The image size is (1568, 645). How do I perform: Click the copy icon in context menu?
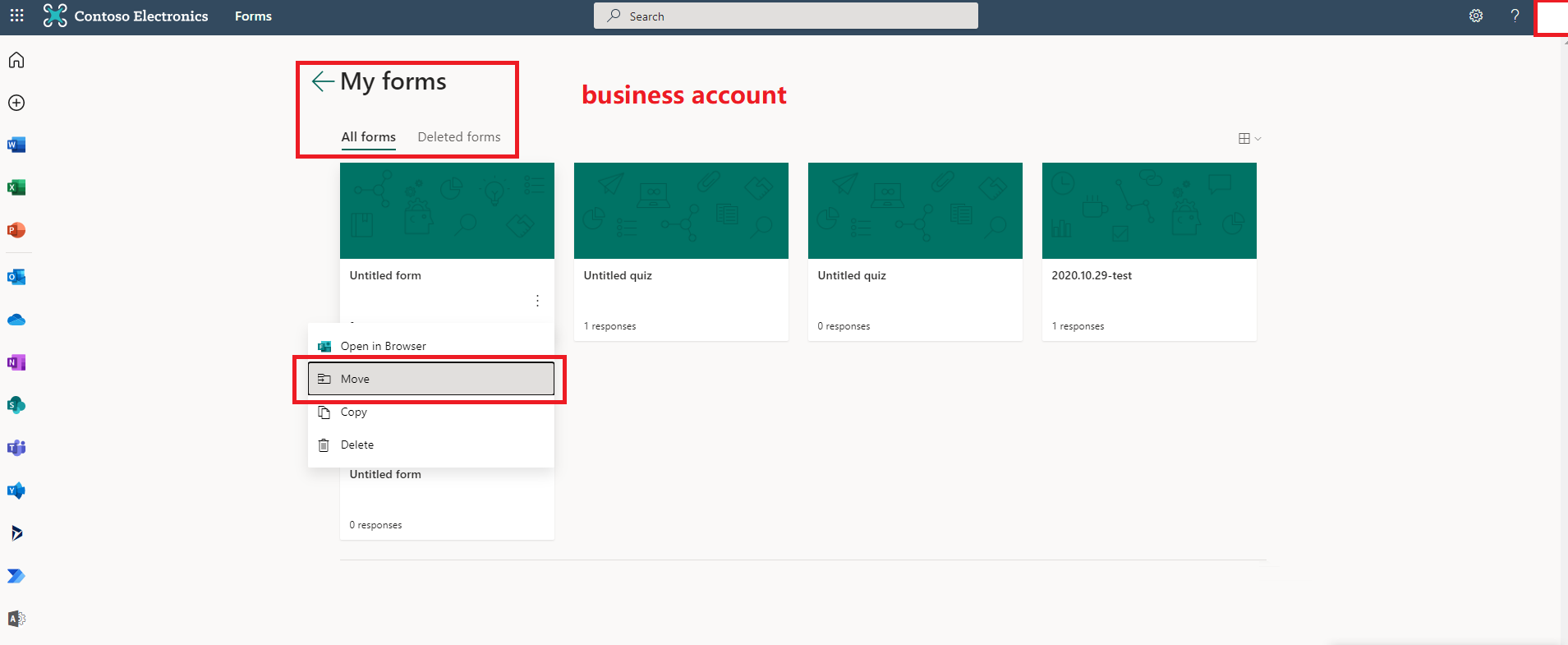(324, 412)
